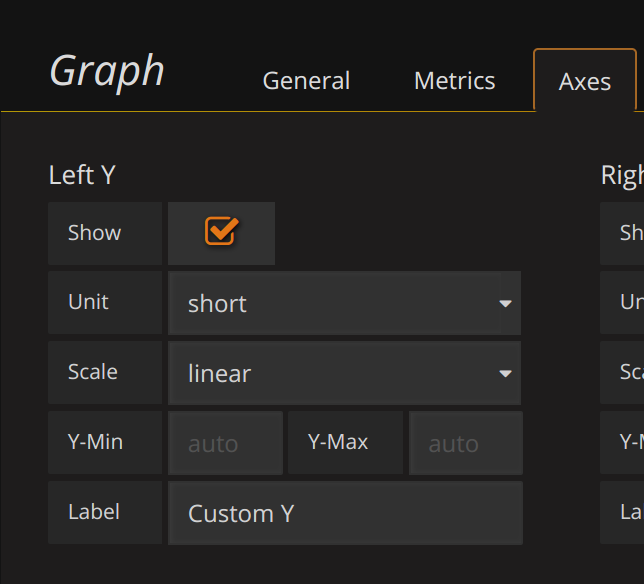Open the Unit dropdown showing short
644x584 pixels.
pos(344,303)
